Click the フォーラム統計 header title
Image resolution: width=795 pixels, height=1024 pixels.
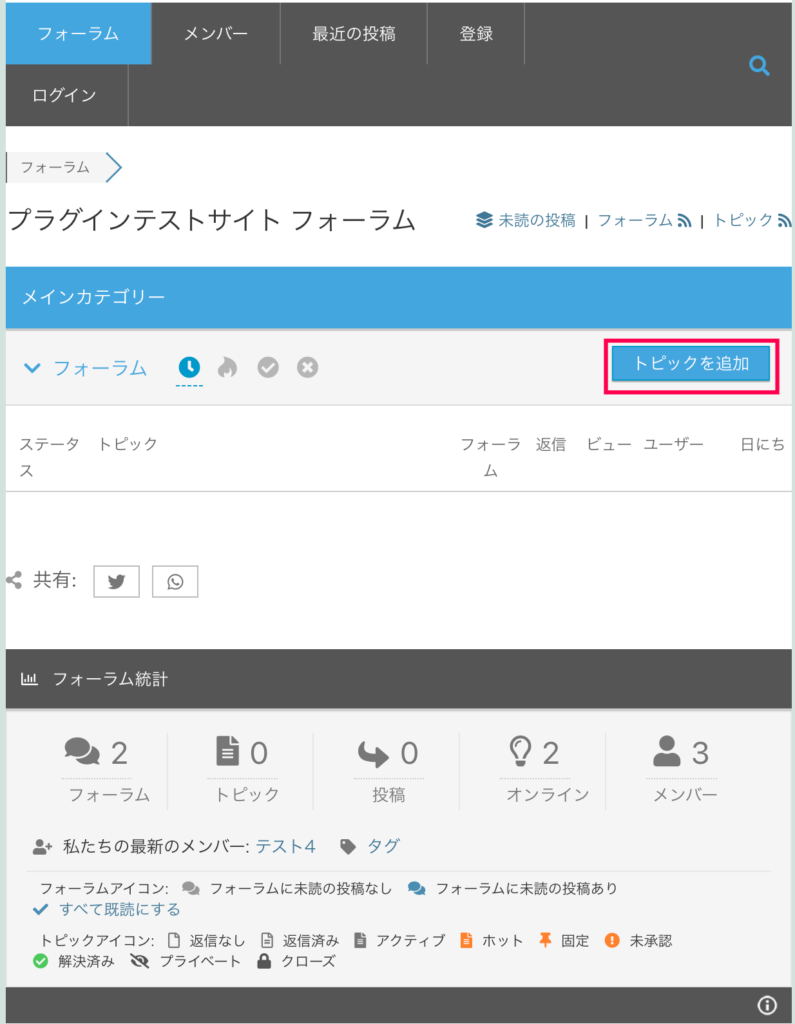pyautogui.click(x=110, y=679)
